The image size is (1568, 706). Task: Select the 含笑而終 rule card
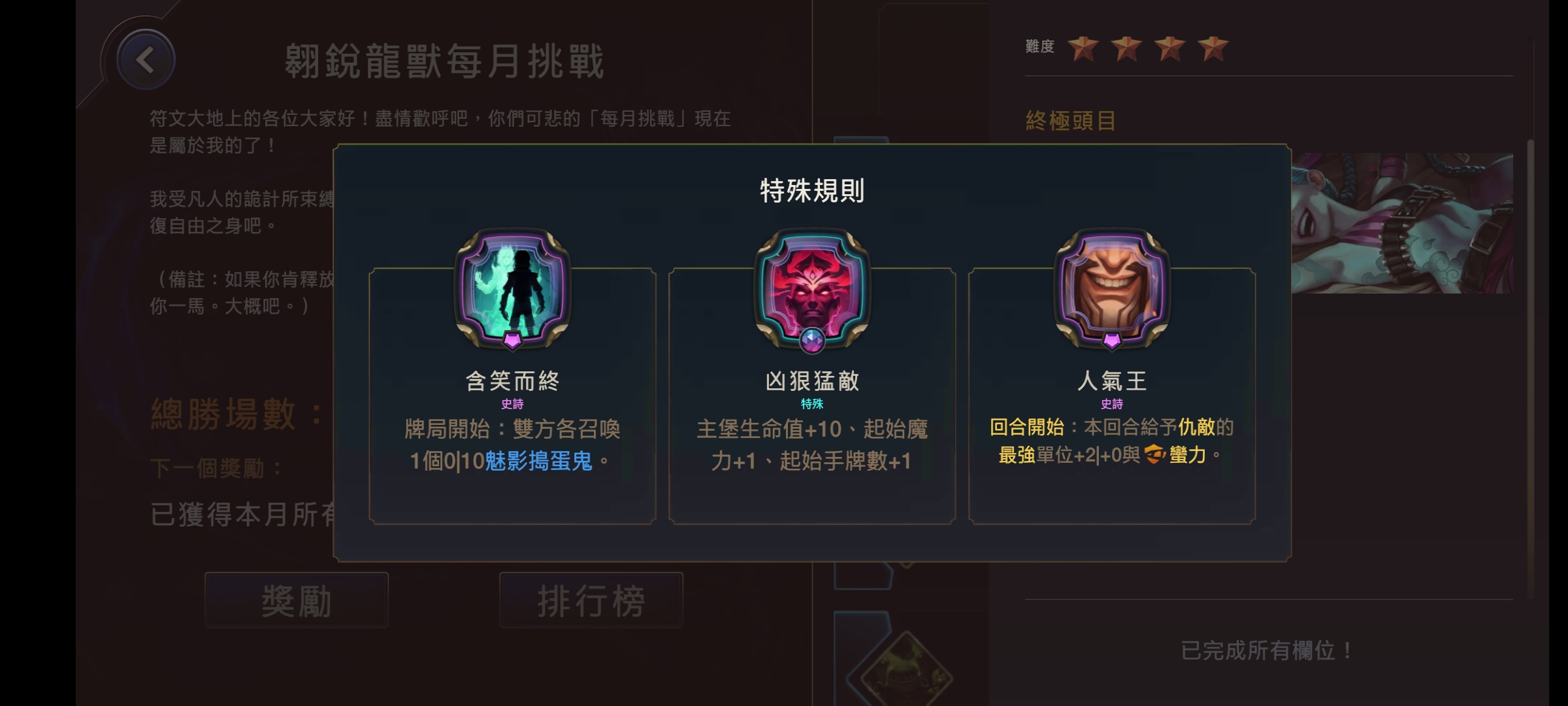(512, 395)
